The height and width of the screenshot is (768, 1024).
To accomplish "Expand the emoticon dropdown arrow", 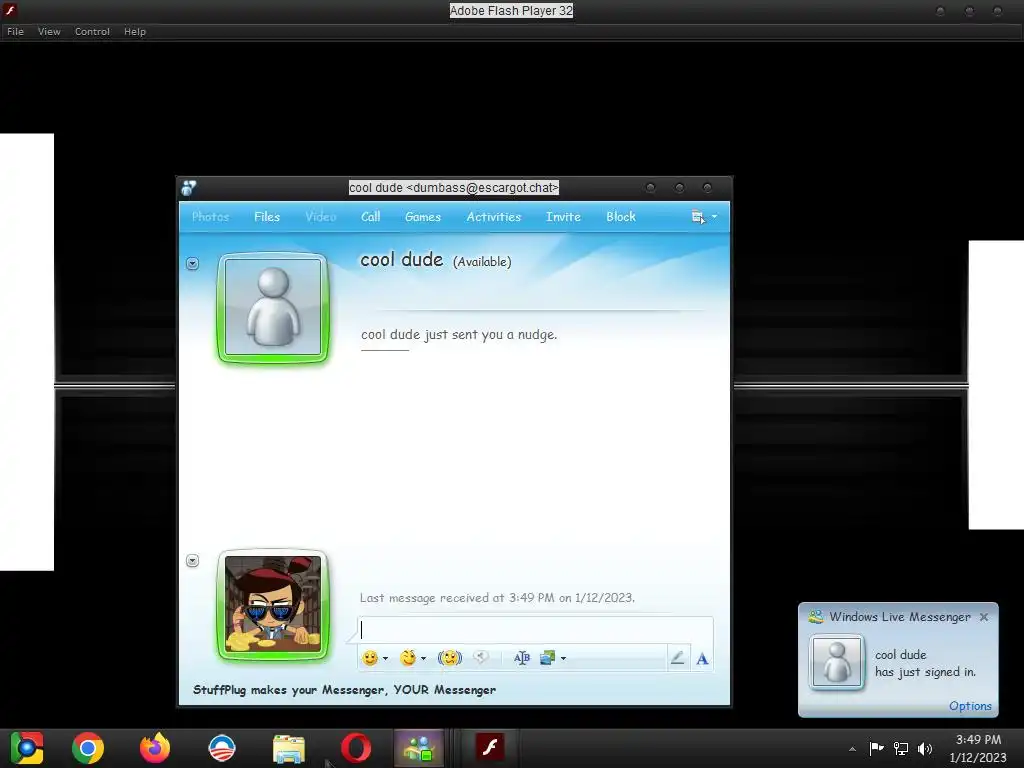I will [x=385, y=658].
